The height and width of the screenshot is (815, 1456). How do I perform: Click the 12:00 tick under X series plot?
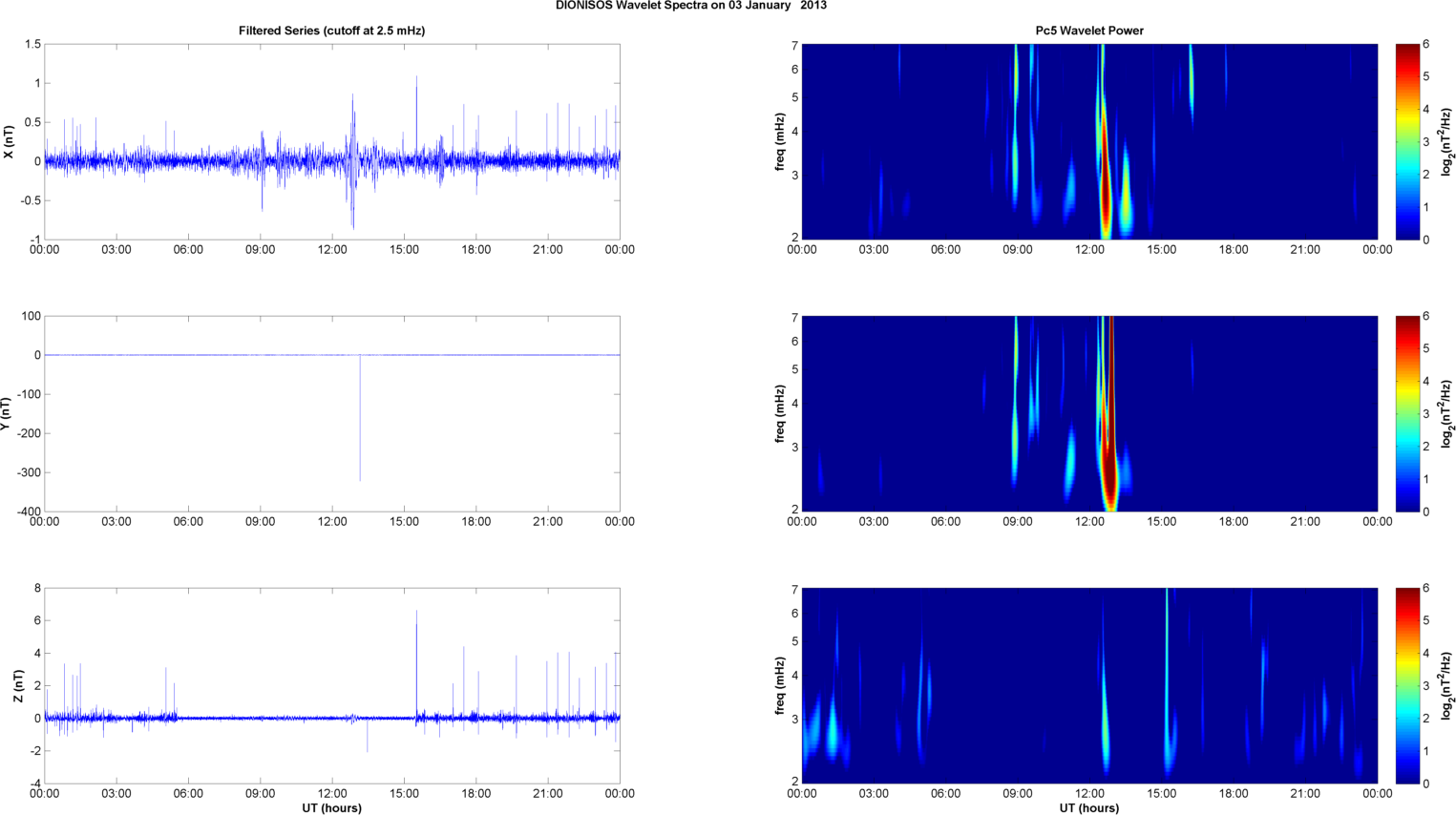point(332,250)
